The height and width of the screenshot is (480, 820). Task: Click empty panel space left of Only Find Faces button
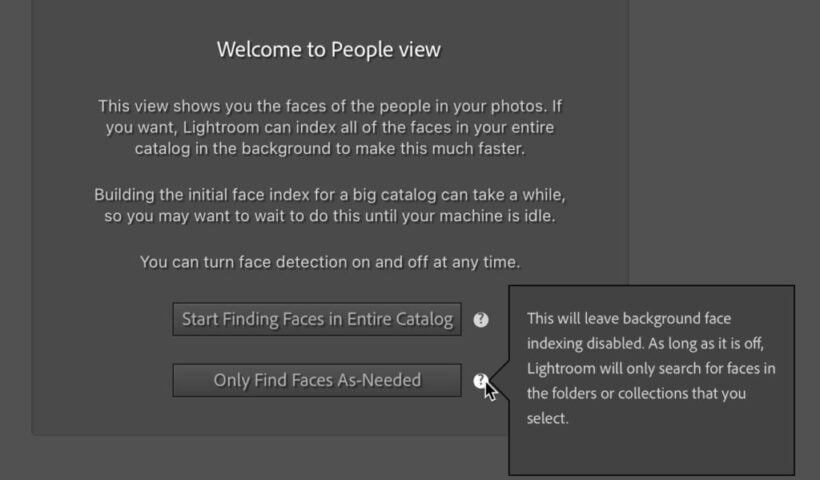pos(100,380)
